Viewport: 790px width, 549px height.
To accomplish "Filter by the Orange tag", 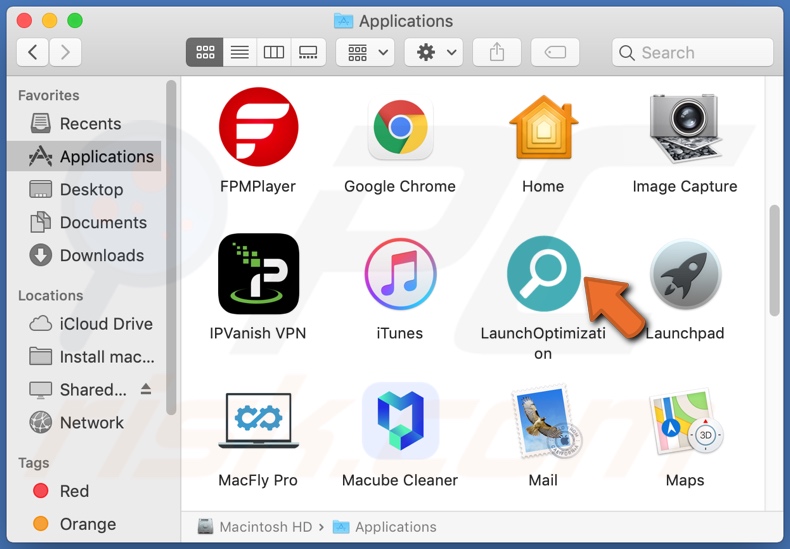I will [x=85, y=524].
